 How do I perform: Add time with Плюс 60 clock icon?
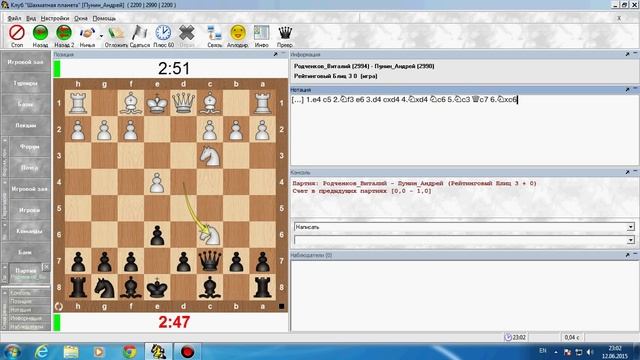[x=163, y=33]
